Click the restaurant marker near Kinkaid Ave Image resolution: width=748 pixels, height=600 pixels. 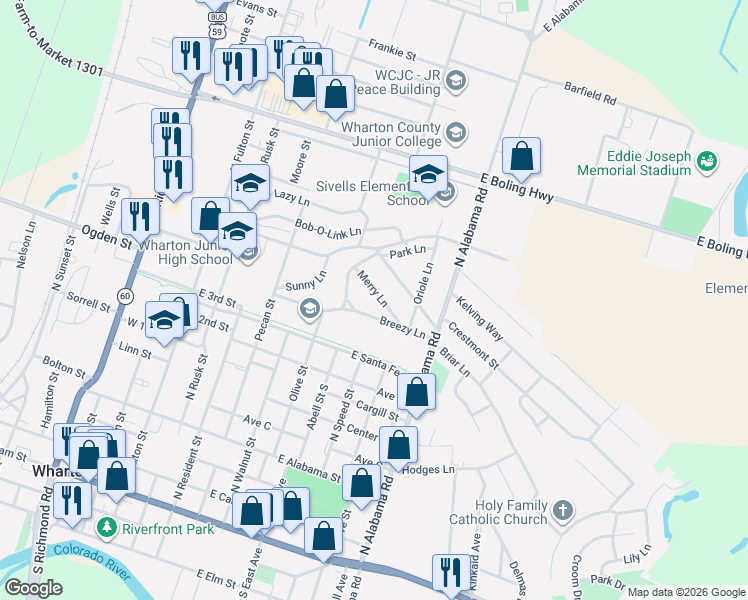tap(451, 573)
